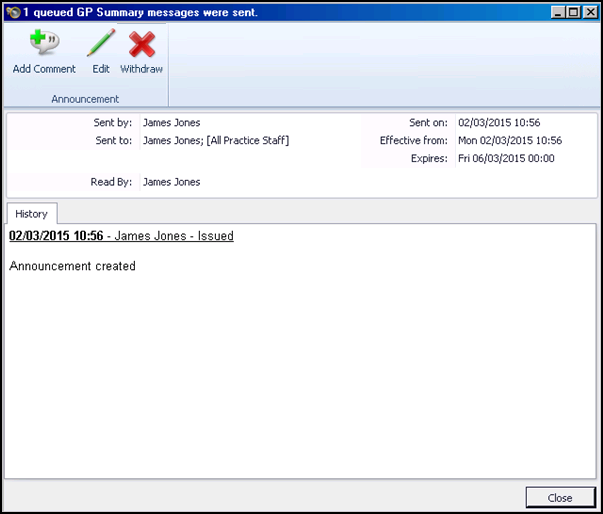
Task: Click the Add Comment speech bubble icon
Action: click(44, 45)
